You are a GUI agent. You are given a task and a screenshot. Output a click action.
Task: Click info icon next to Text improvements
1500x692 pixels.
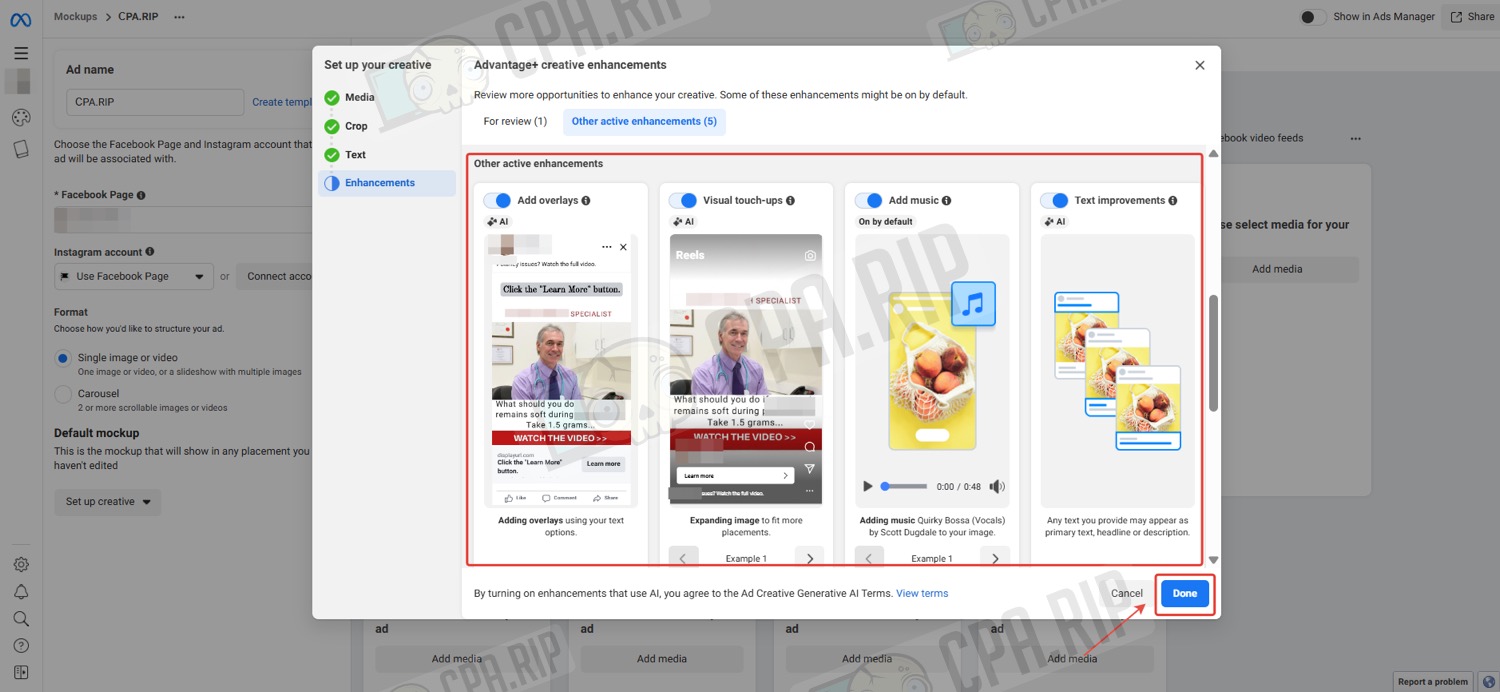1173,201
